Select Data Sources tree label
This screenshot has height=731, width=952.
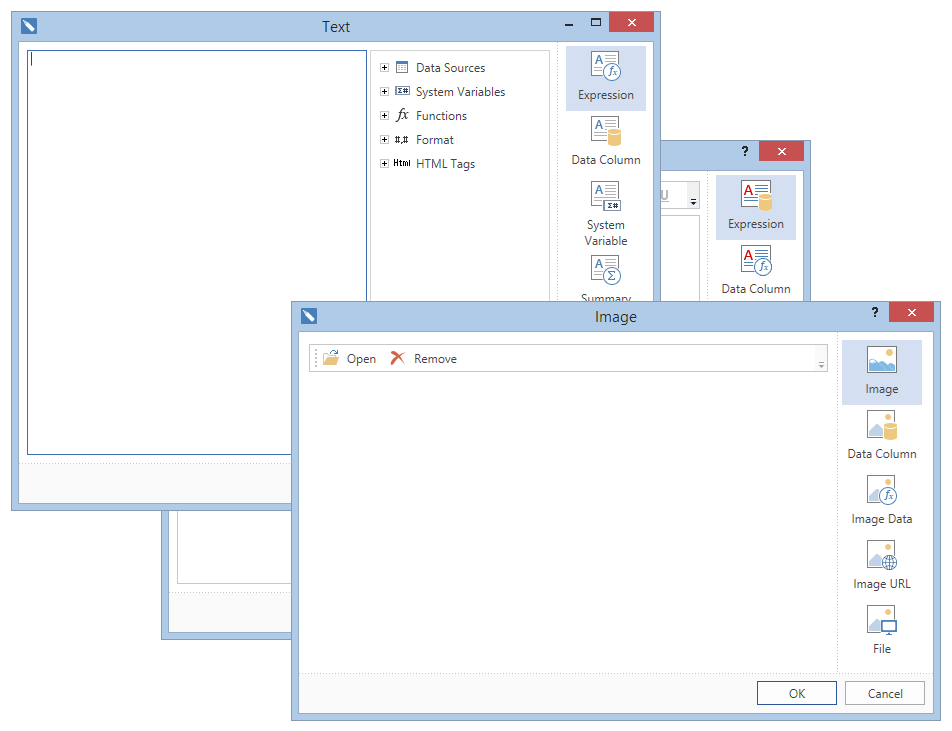pos(450,68)
